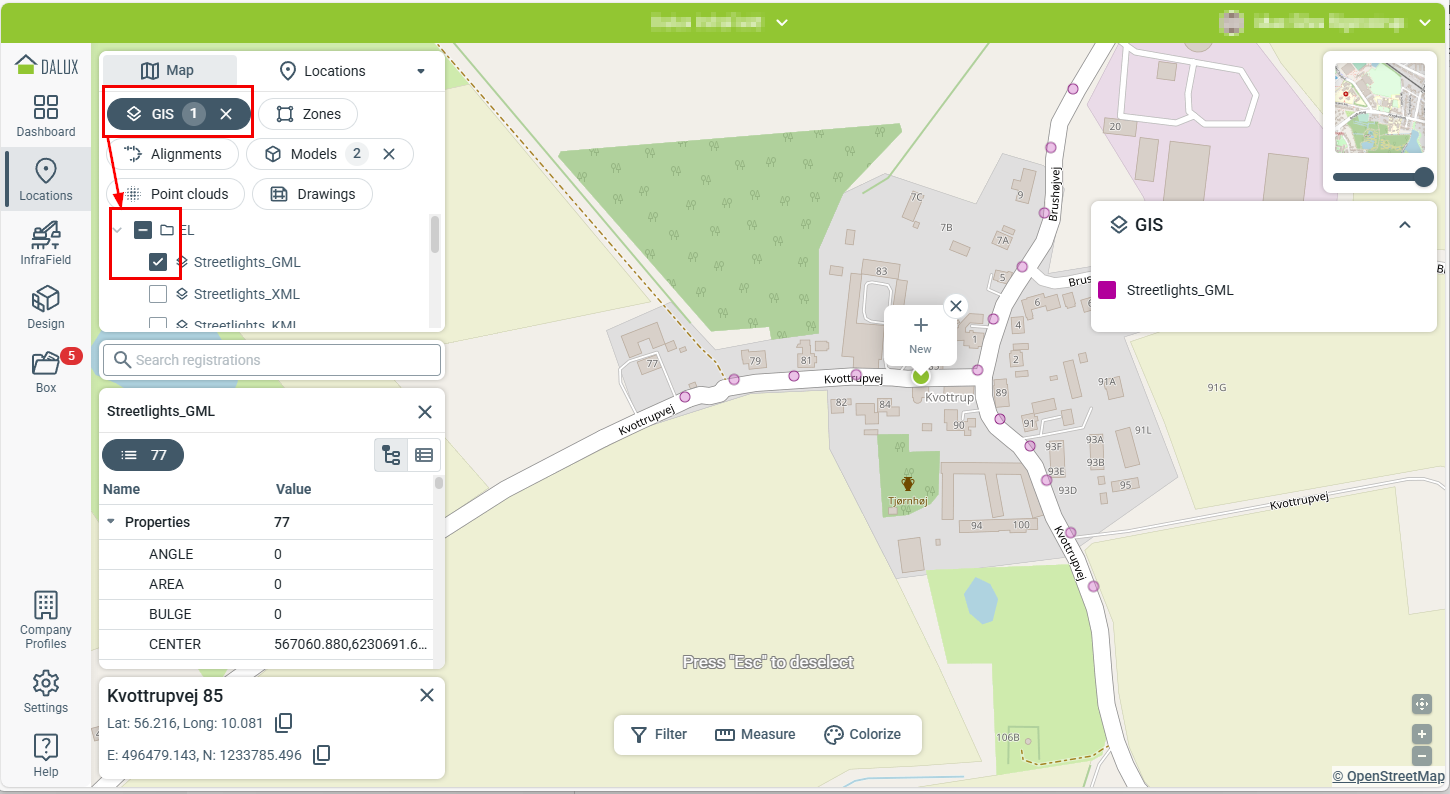
Task: Copy the Easting/Northing coordinates
Action: (322, 755)
